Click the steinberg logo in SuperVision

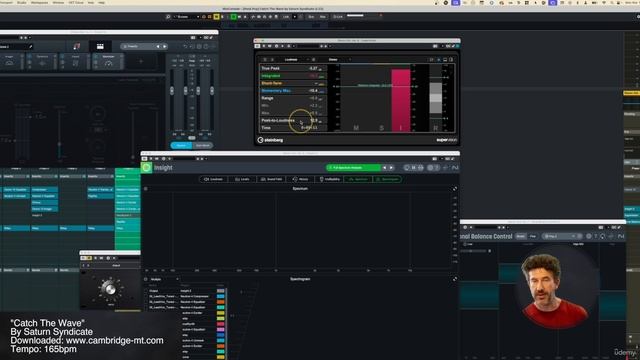[270, 140]
